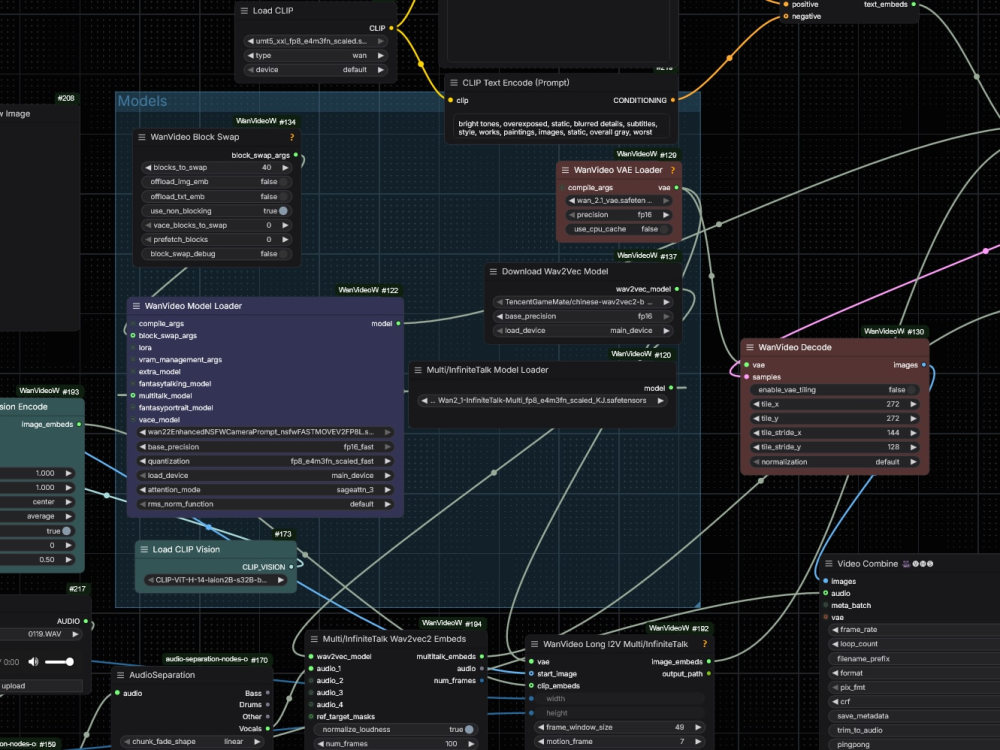Increase blocks_to_swap with right arrow

[285, 168]
